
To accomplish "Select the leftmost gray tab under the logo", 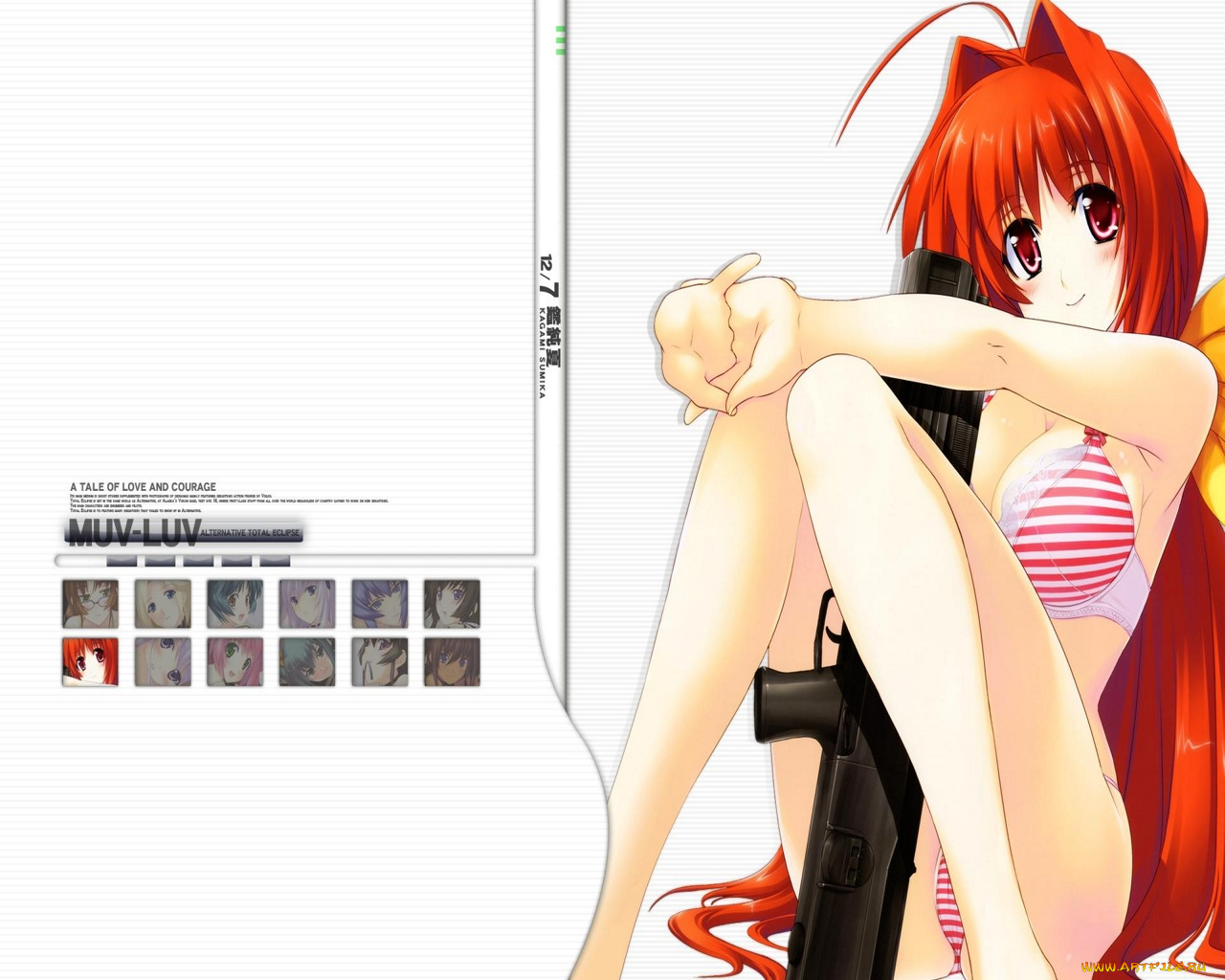I will [x=121, y=560].
